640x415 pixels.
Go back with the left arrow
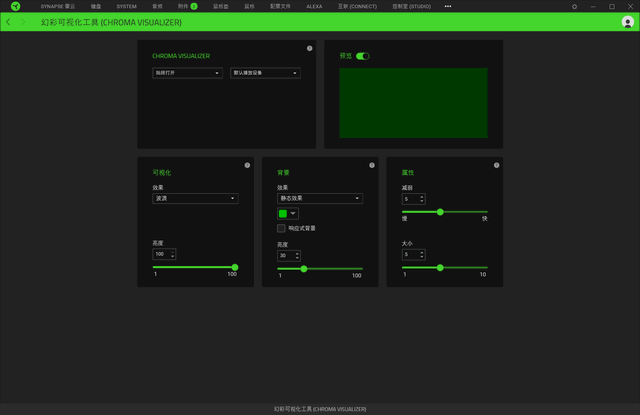[8, 22]
